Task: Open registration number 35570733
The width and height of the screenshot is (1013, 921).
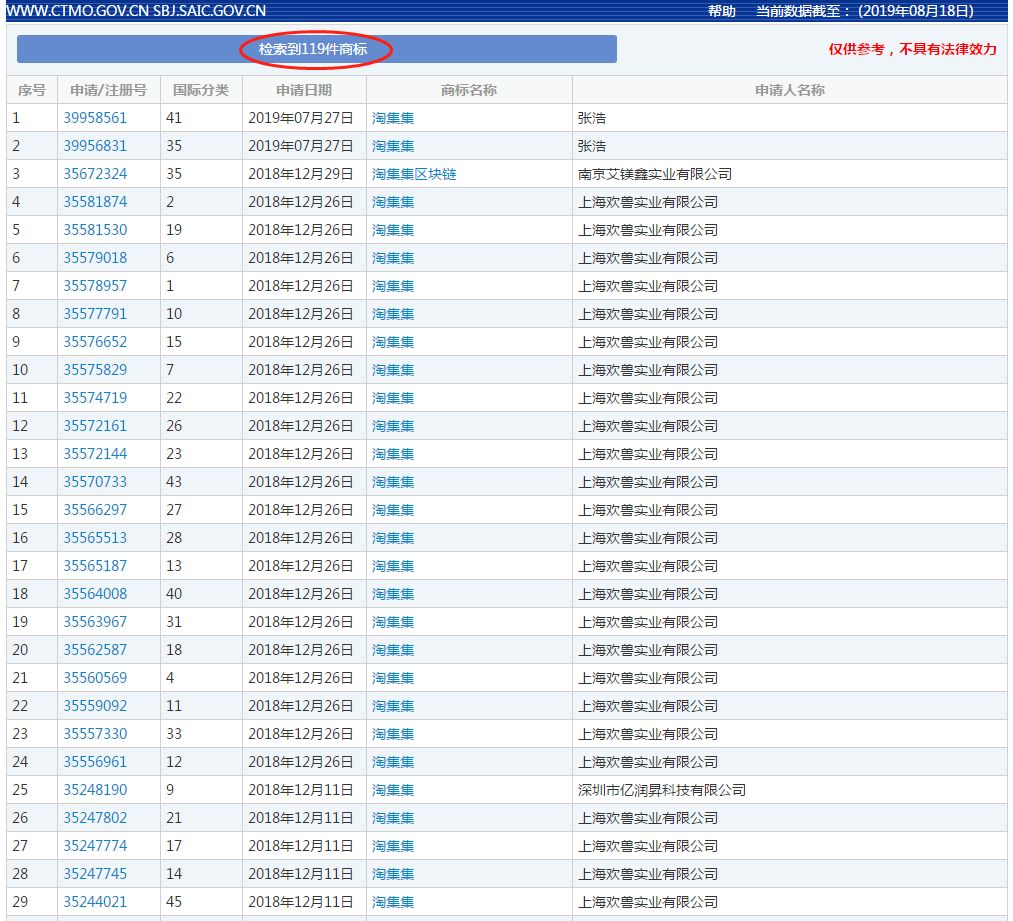Action: click(95, 482)
